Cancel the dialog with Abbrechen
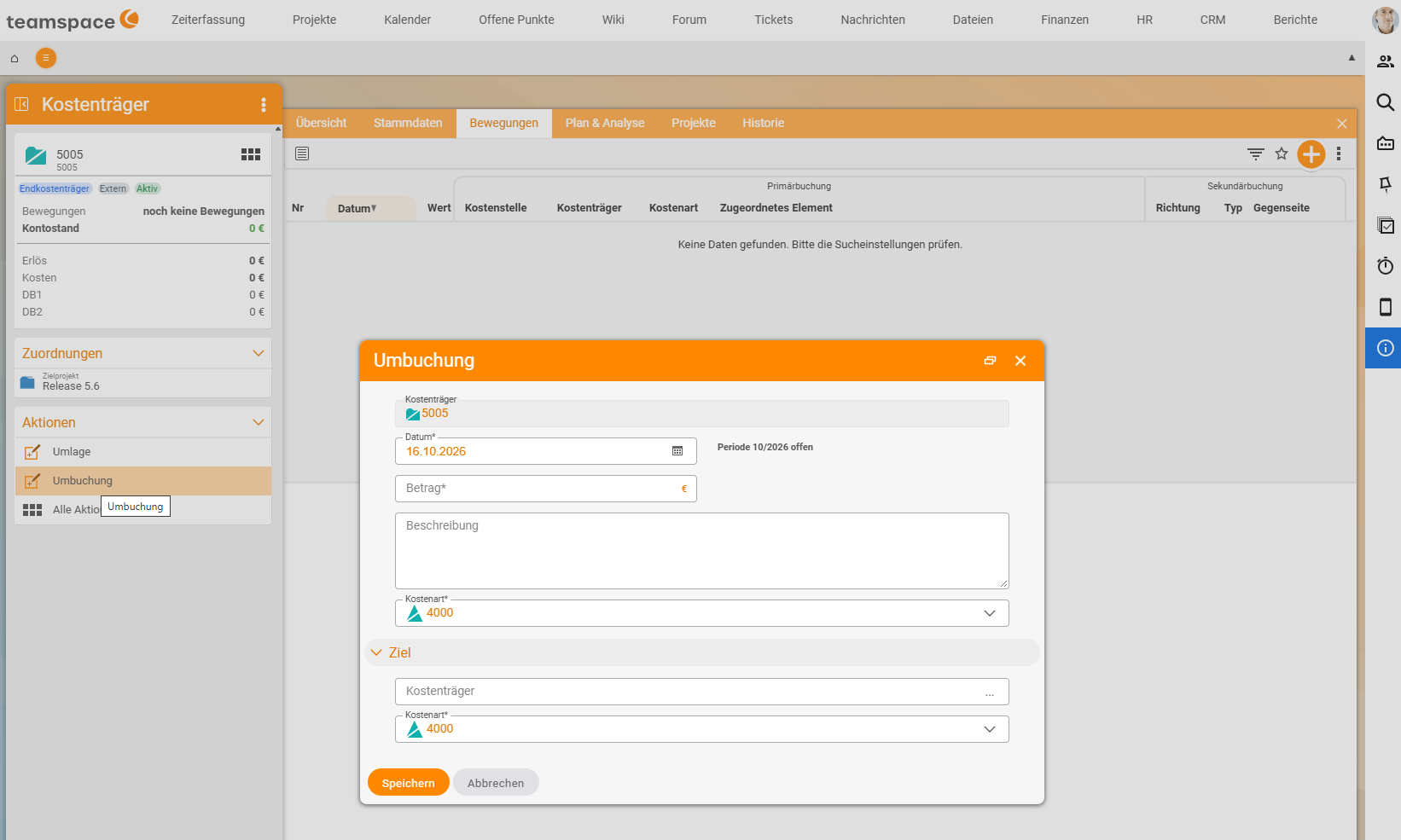Viewport: 1401px width, 840px height. tap(496, 783)
